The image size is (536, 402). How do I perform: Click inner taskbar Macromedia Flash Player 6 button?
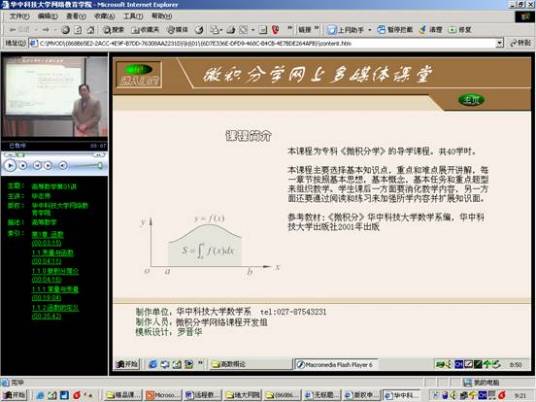click(336, 364)
